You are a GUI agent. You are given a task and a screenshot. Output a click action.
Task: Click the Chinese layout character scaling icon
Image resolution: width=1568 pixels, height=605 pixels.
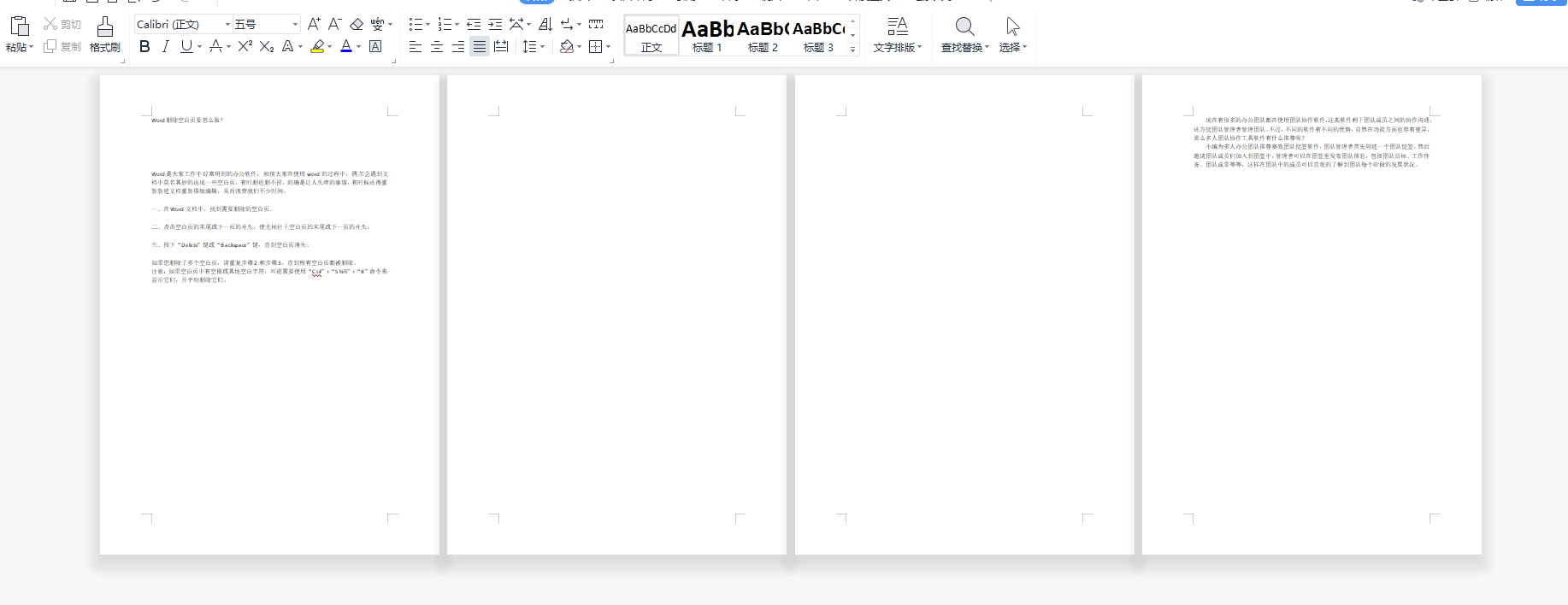click(516, 24)
